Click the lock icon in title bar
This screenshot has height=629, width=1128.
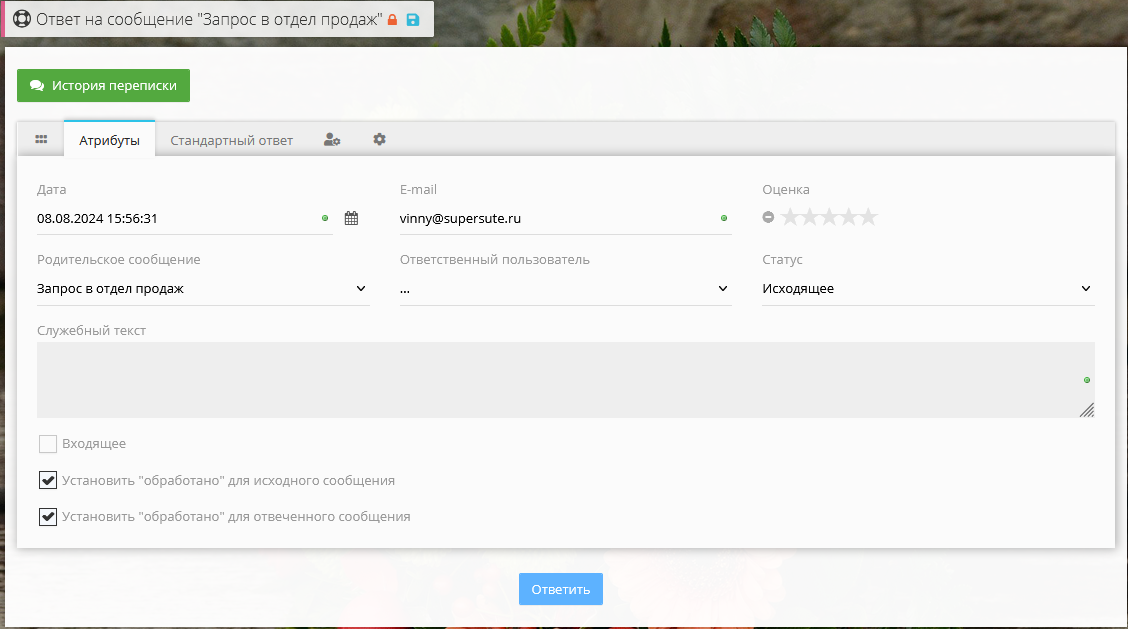click(x=393, y=20)
